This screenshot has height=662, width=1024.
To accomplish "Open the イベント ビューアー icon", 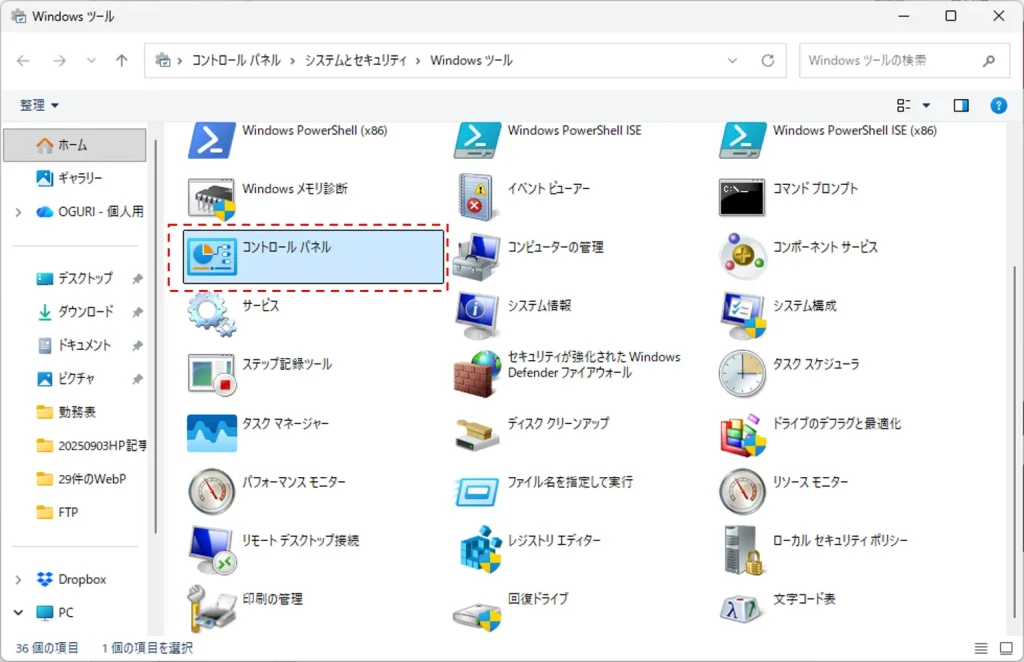I will pyautogui.click(x=476, y=198).
